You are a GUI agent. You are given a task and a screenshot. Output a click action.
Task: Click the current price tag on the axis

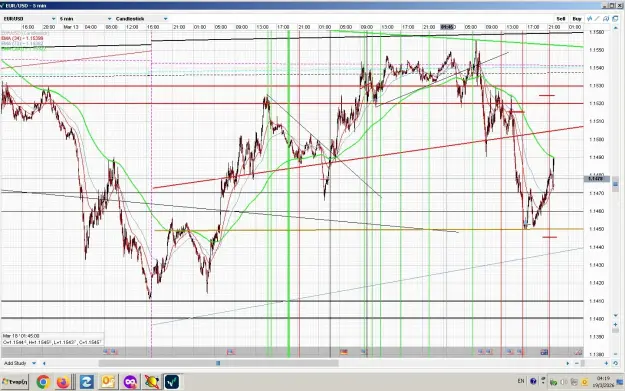click(x=596, y=179)
